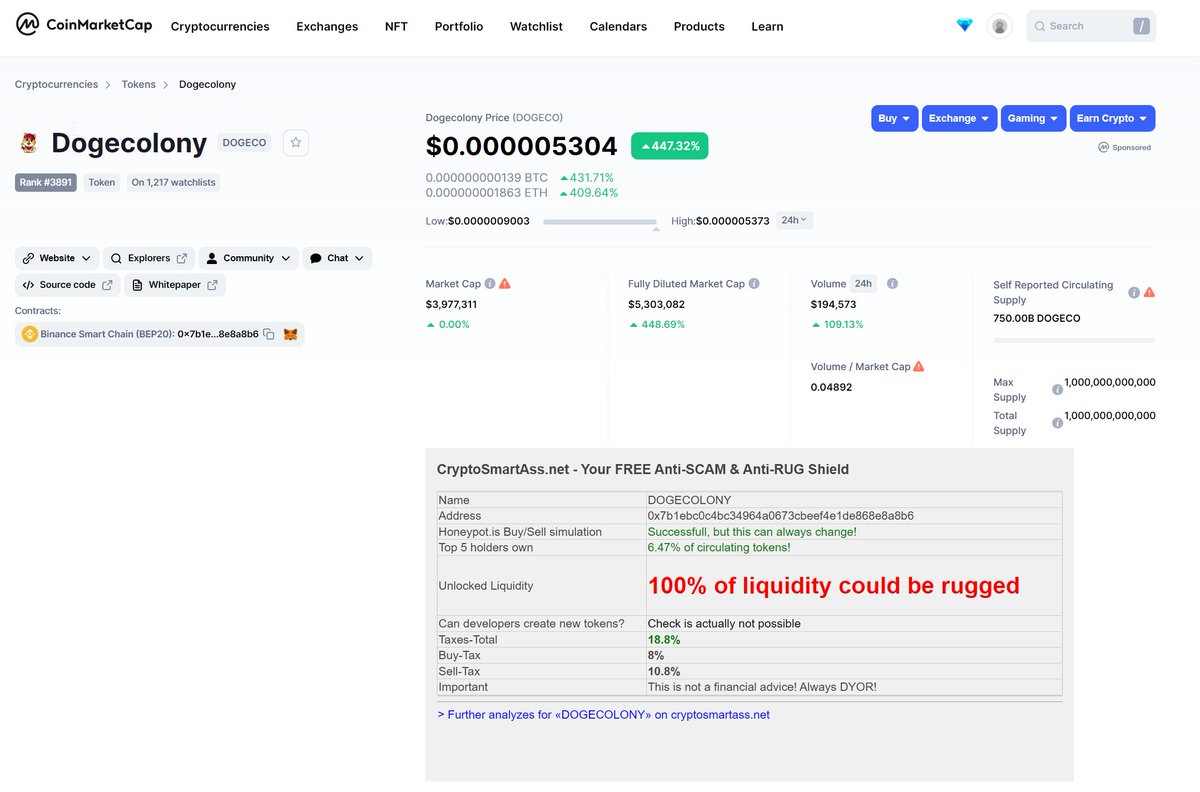Click the circulating supply progress bar
Viewport: 1200px width, 792px height.
coord(1074,340)
